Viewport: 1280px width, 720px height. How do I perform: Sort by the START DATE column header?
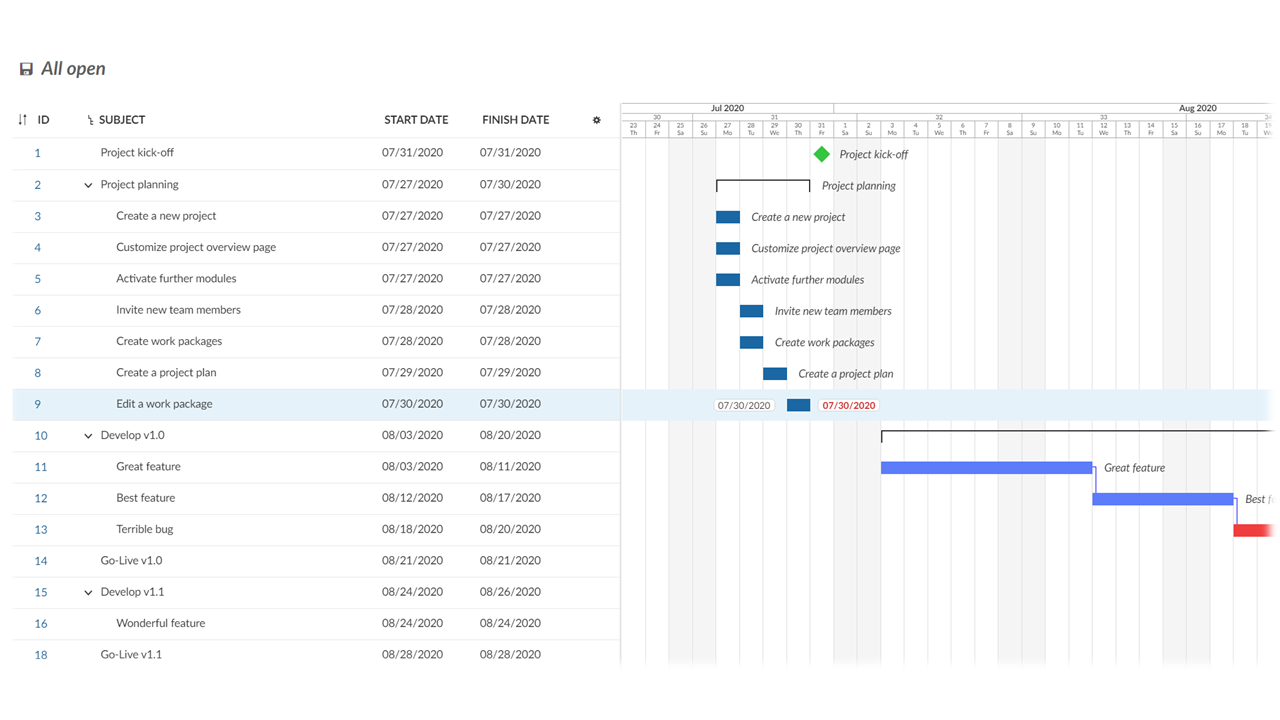tap(416, 120)
